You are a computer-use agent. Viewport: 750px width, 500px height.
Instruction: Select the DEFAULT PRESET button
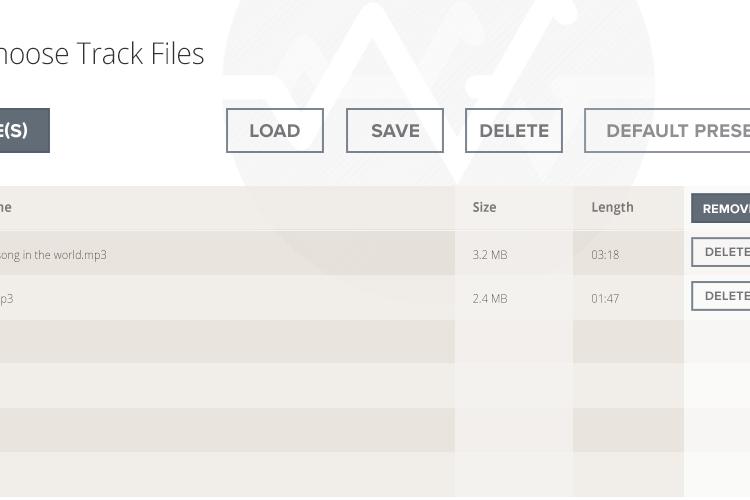pos(667,131)
